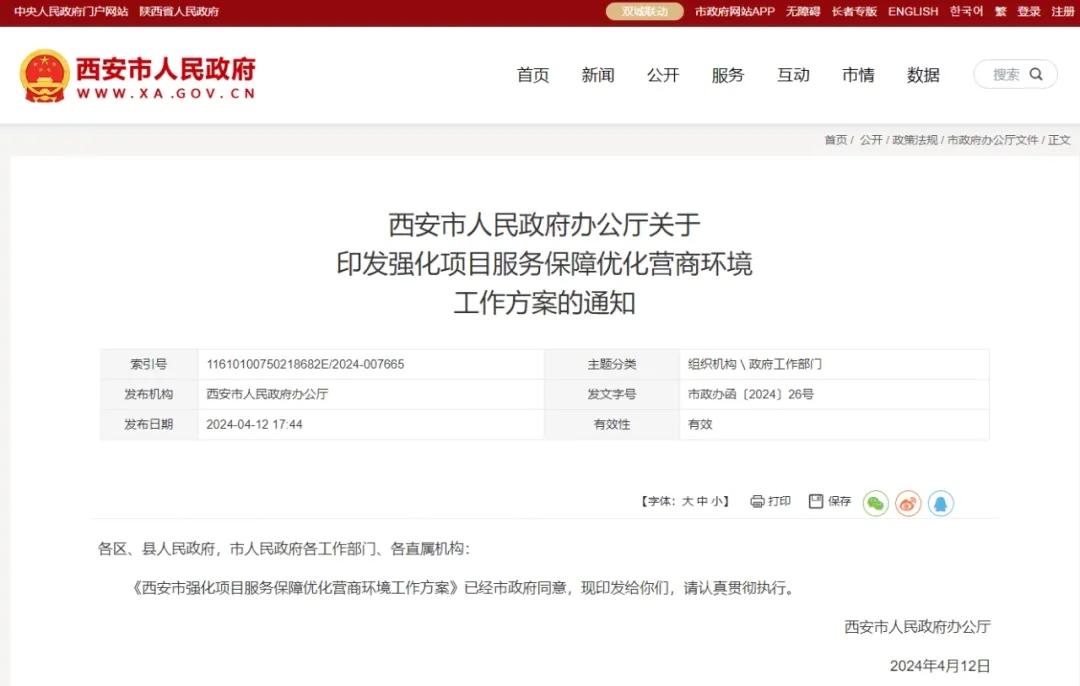Viewport: 1080px width, 686px height.
Task: Click the magnifier search icon
Action: (x=1036, y=74)
